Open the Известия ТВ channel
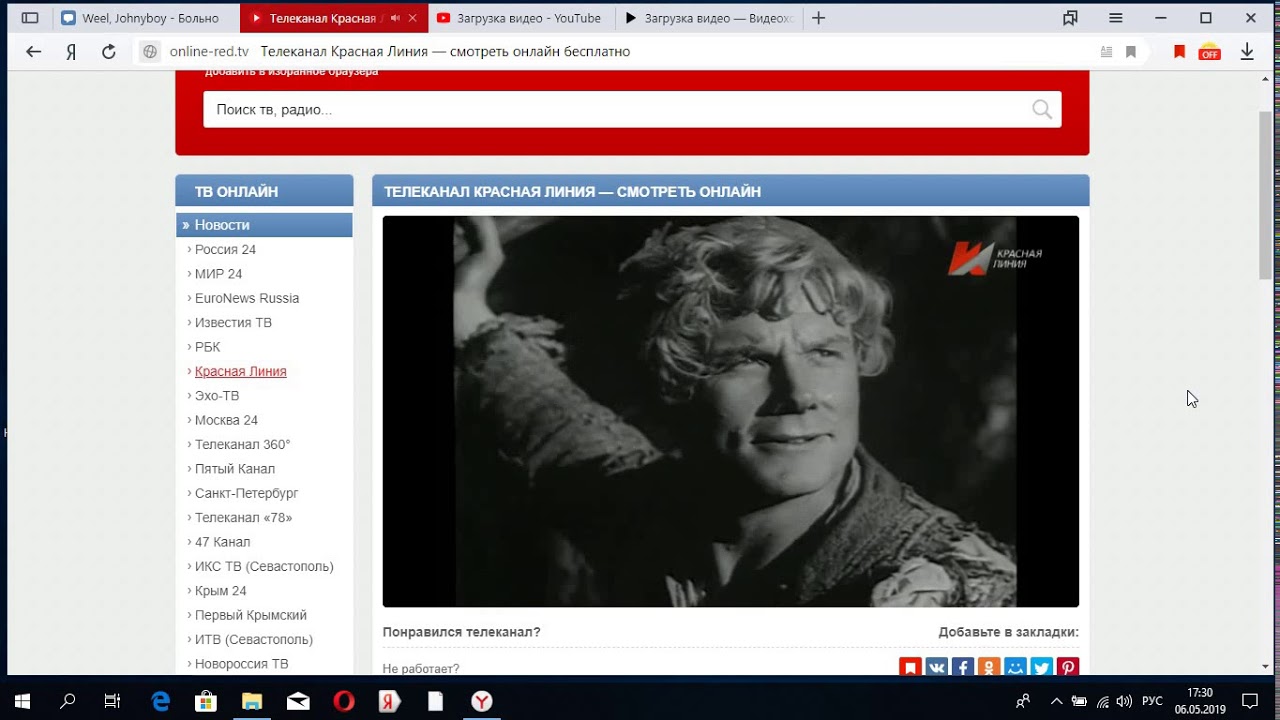 (x=233, y=322)
